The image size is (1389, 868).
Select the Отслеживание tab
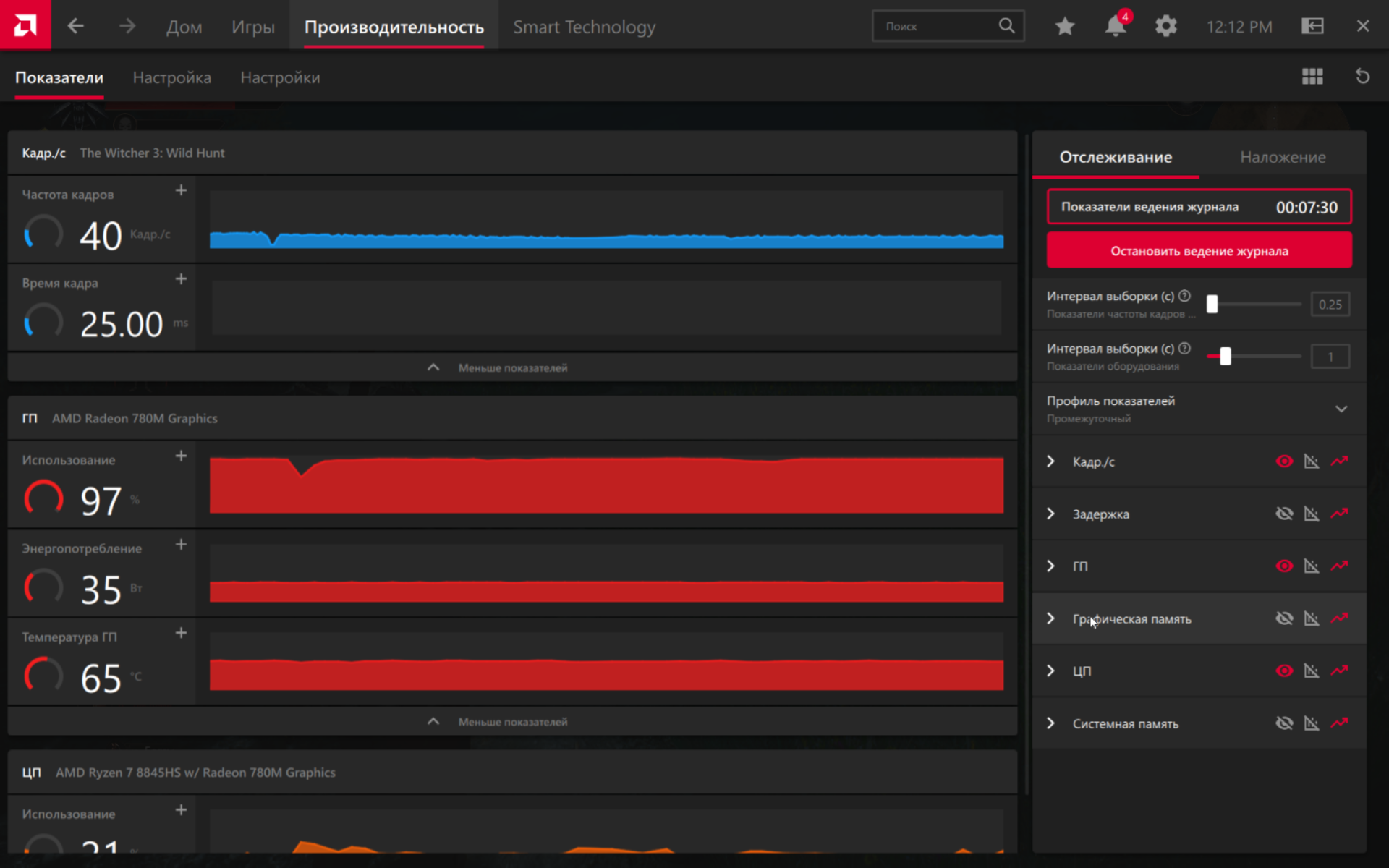(1116, 157)
